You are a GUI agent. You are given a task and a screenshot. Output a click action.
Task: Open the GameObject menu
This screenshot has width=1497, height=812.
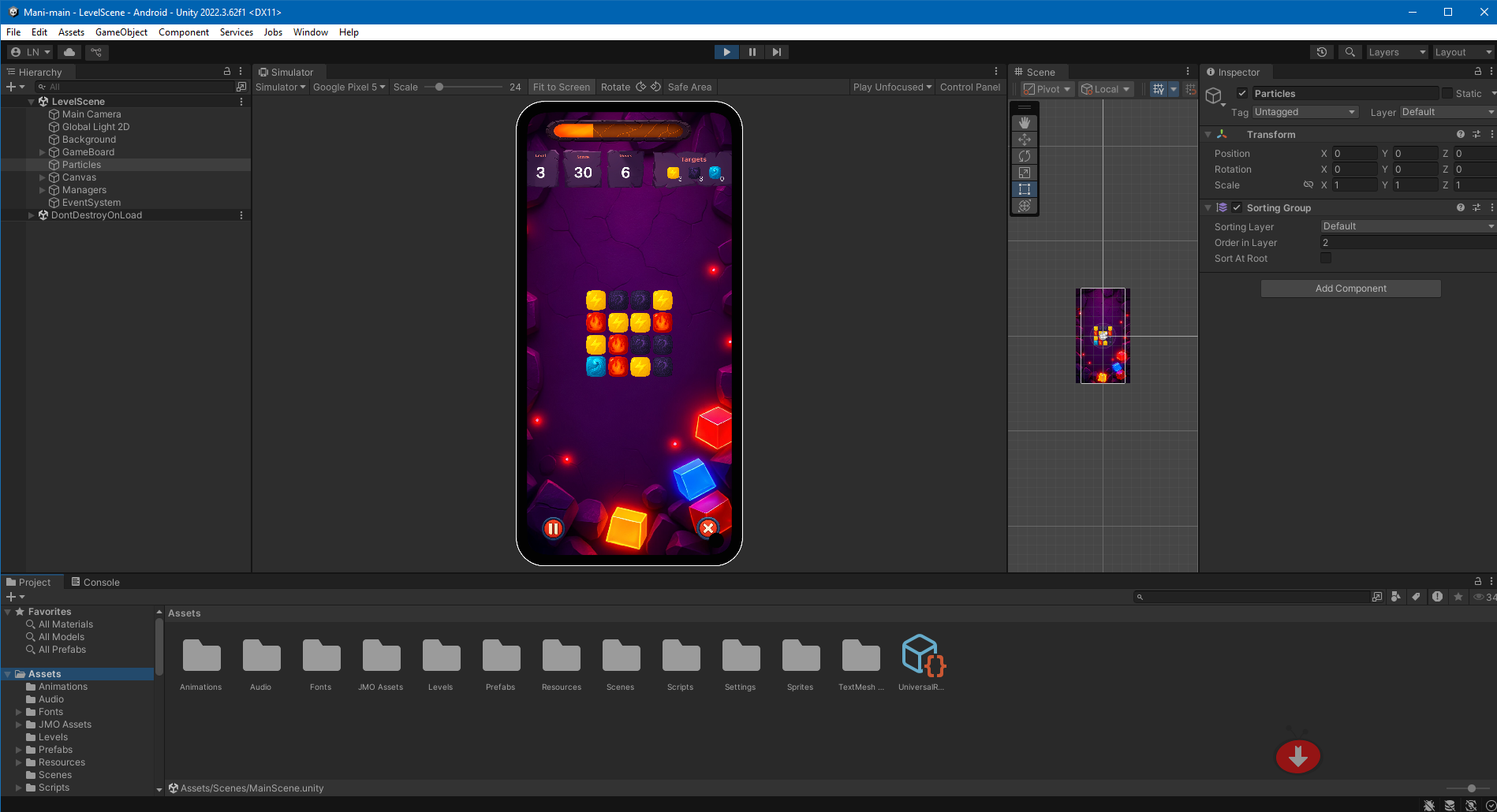tap(121, 32)
